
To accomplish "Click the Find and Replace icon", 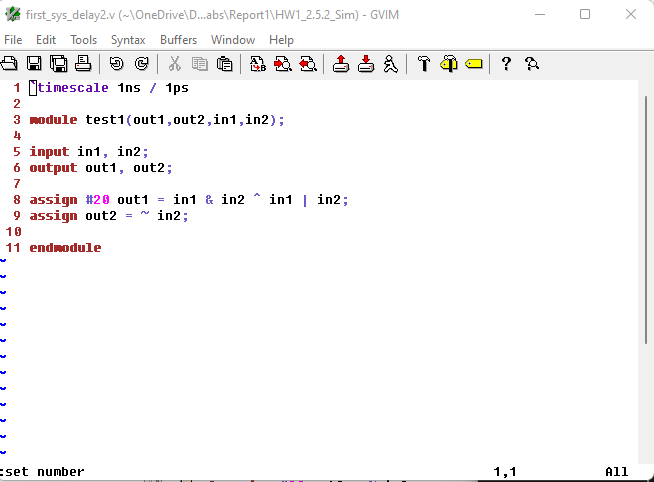I will click(258, 64).
